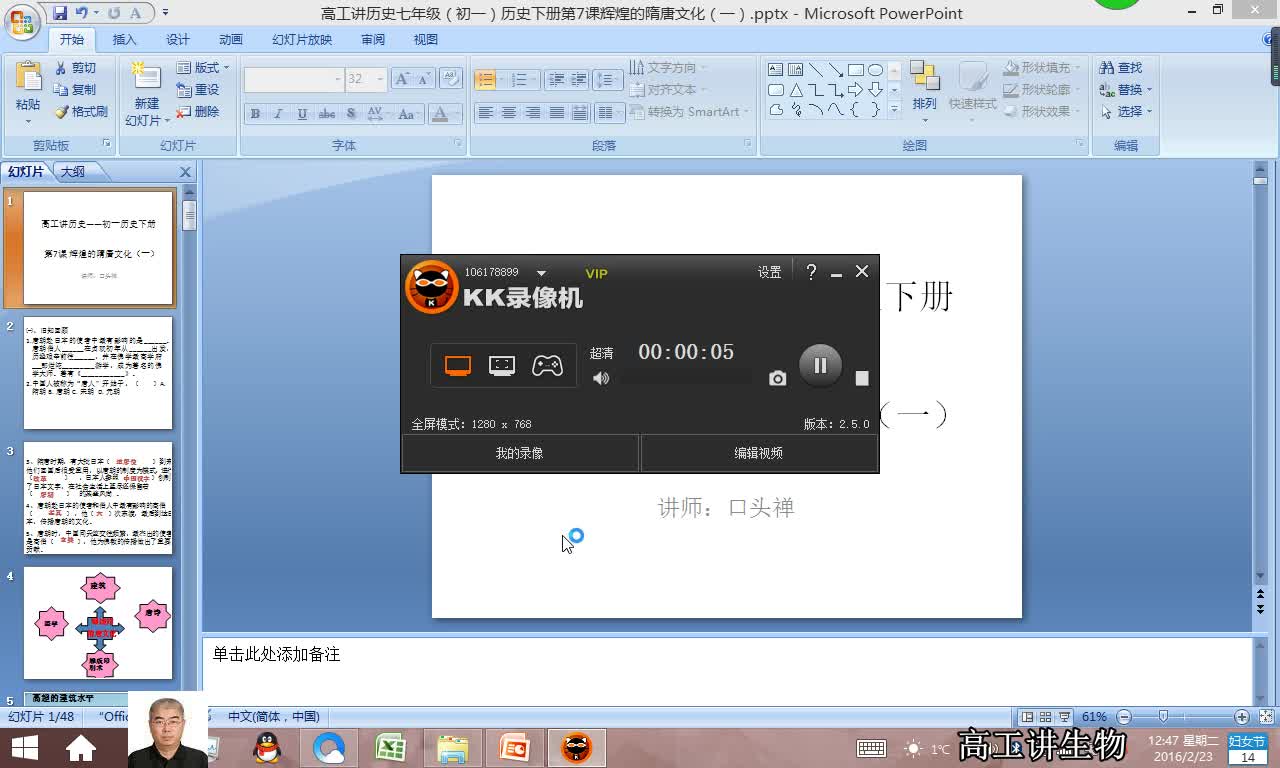Switch to the 幻灯片放映 ribbon tab
Image resolution: width=1280 pixels, height=768 pixels.
pyautogui.click(x=302, y=39)
